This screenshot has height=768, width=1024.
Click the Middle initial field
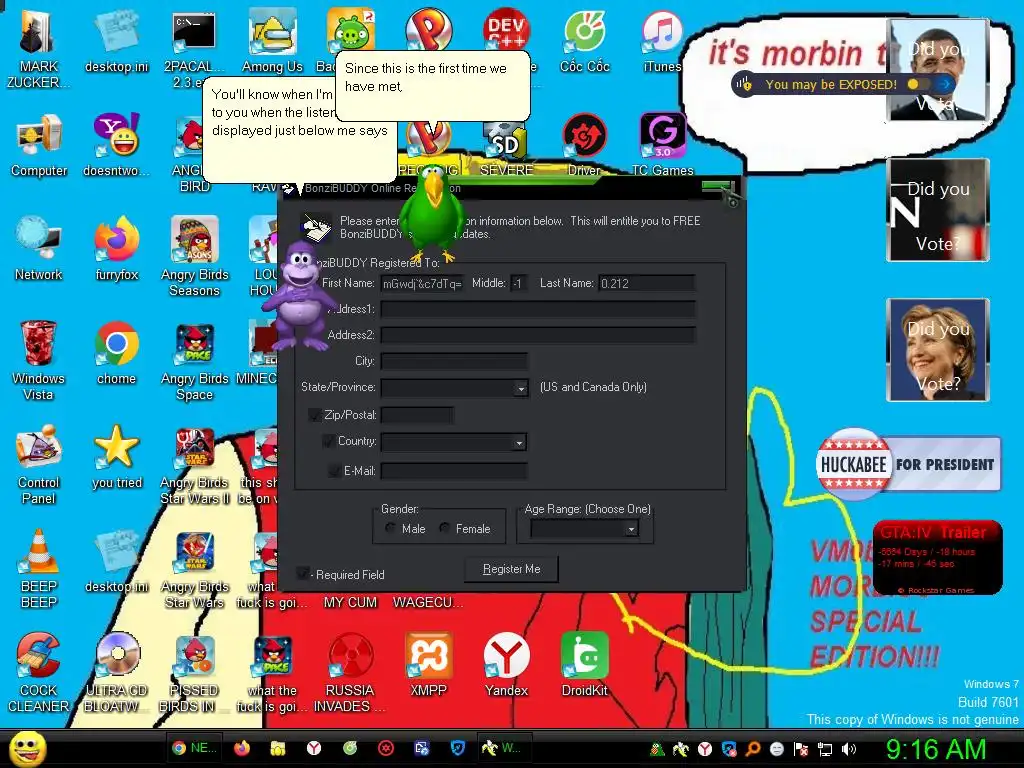tap(519, 283)
